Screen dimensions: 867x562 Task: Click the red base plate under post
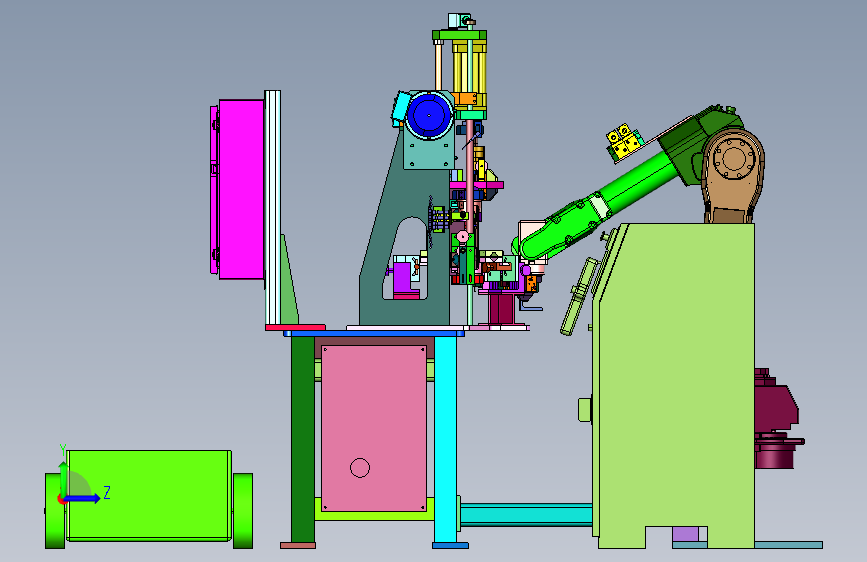295,327
